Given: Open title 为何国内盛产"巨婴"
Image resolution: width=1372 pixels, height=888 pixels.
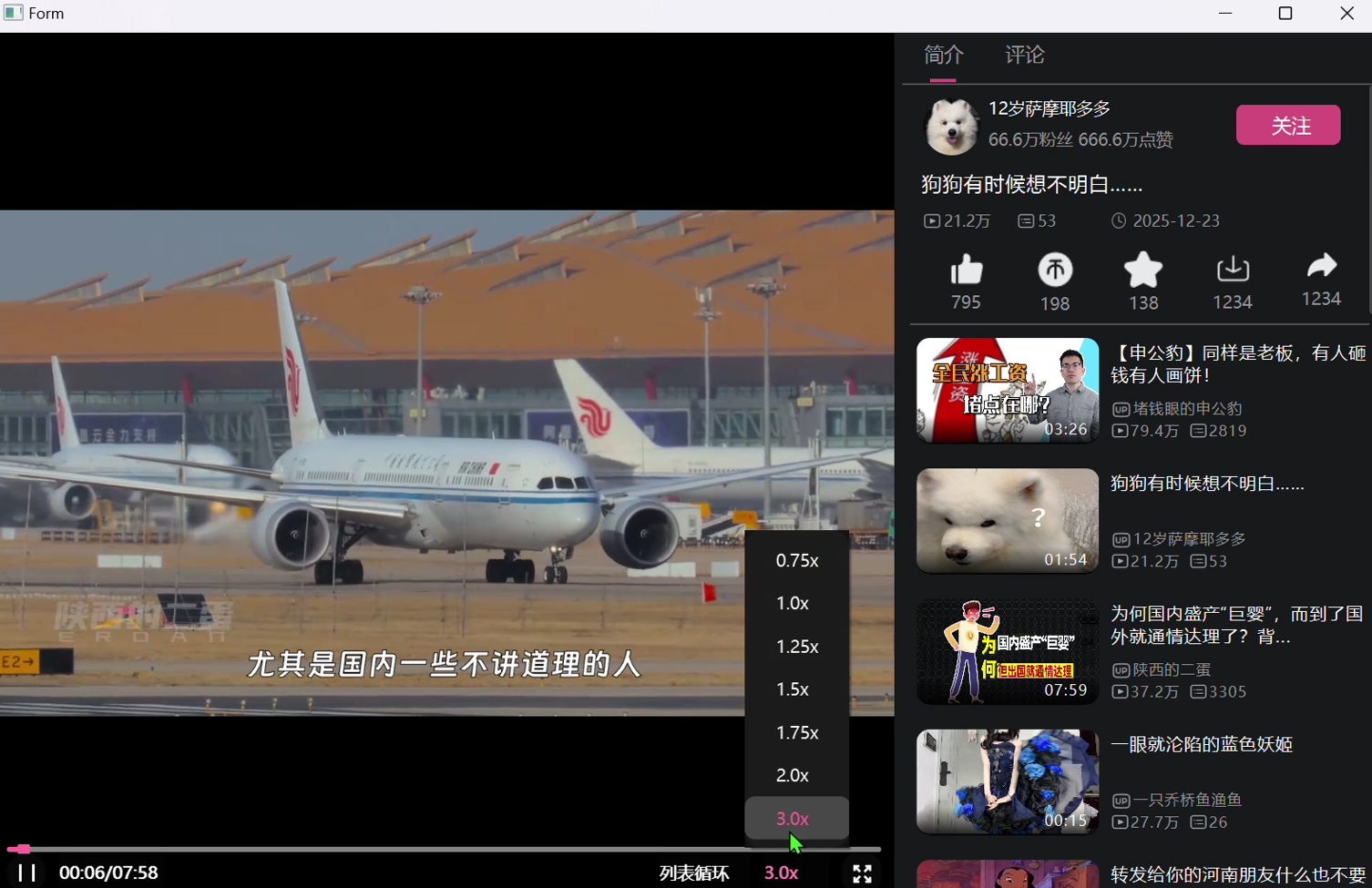Looking at the screenshot, I should tap(1237, 625).
